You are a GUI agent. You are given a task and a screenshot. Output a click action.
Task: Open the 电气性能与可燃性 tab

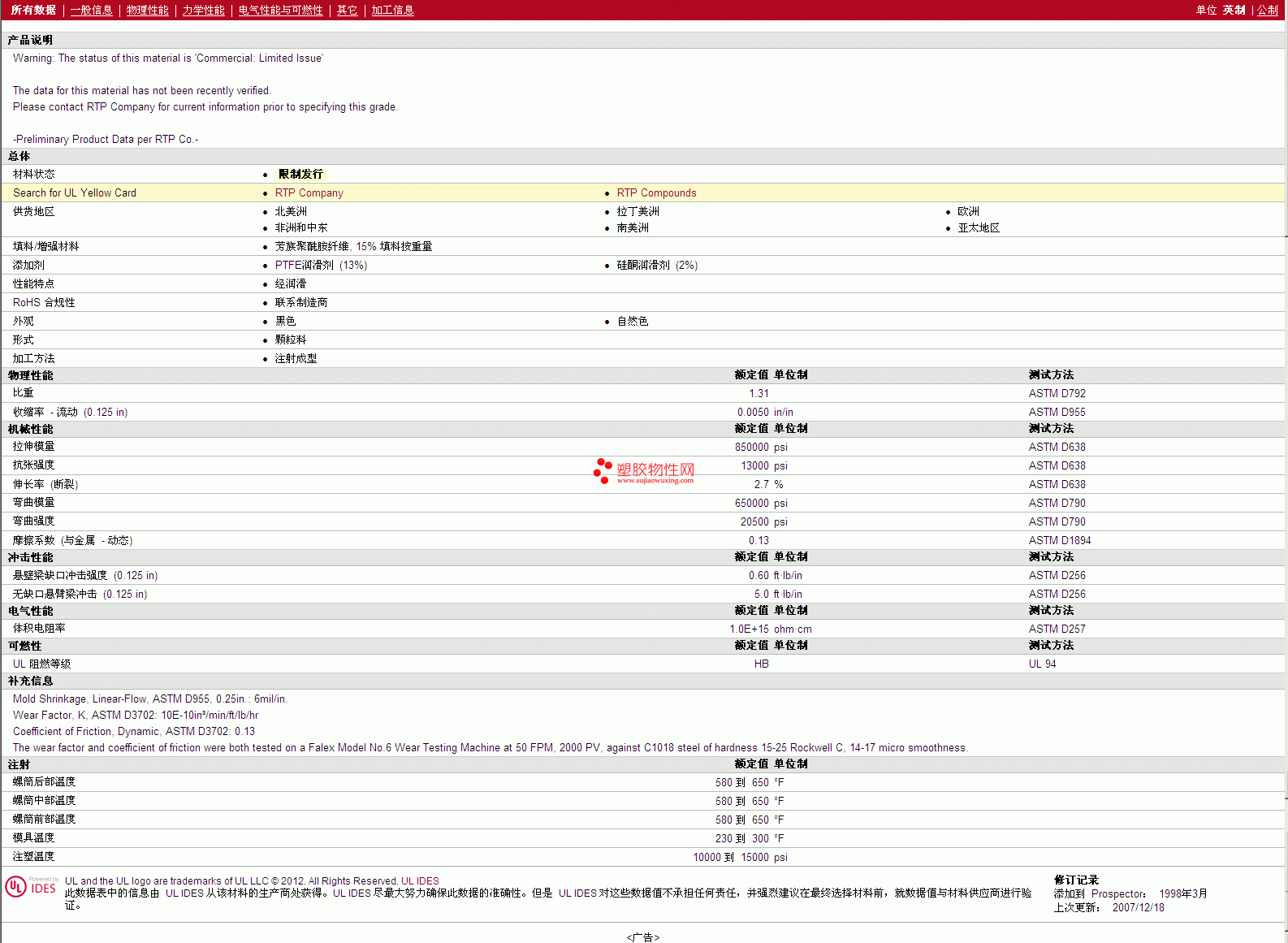coord(280,10)
